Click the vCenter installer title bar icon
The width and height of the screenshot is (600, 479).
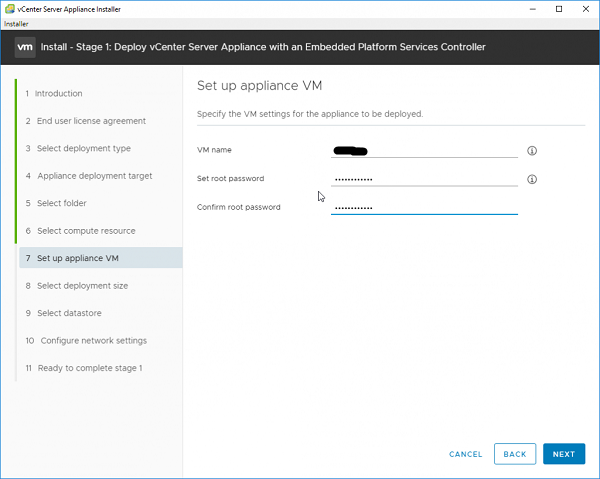10,9
